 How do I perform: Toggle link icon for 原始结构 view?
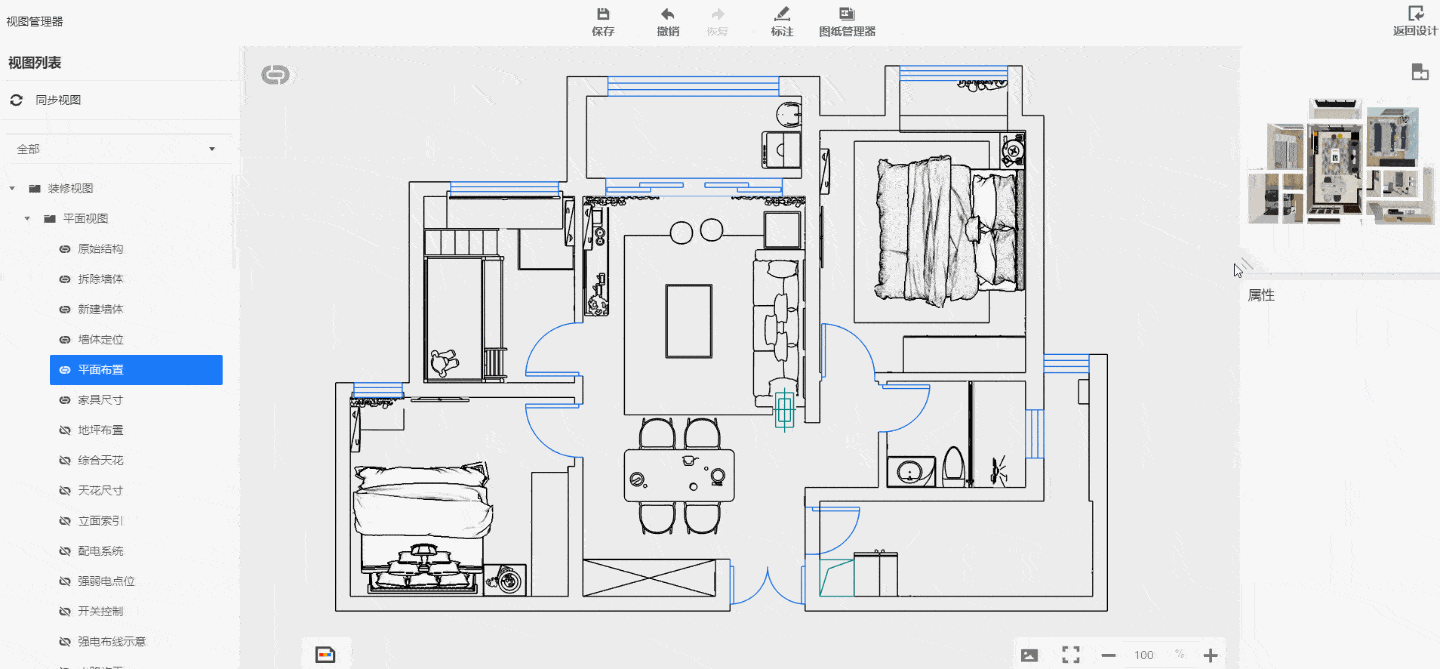pos(64,249)
